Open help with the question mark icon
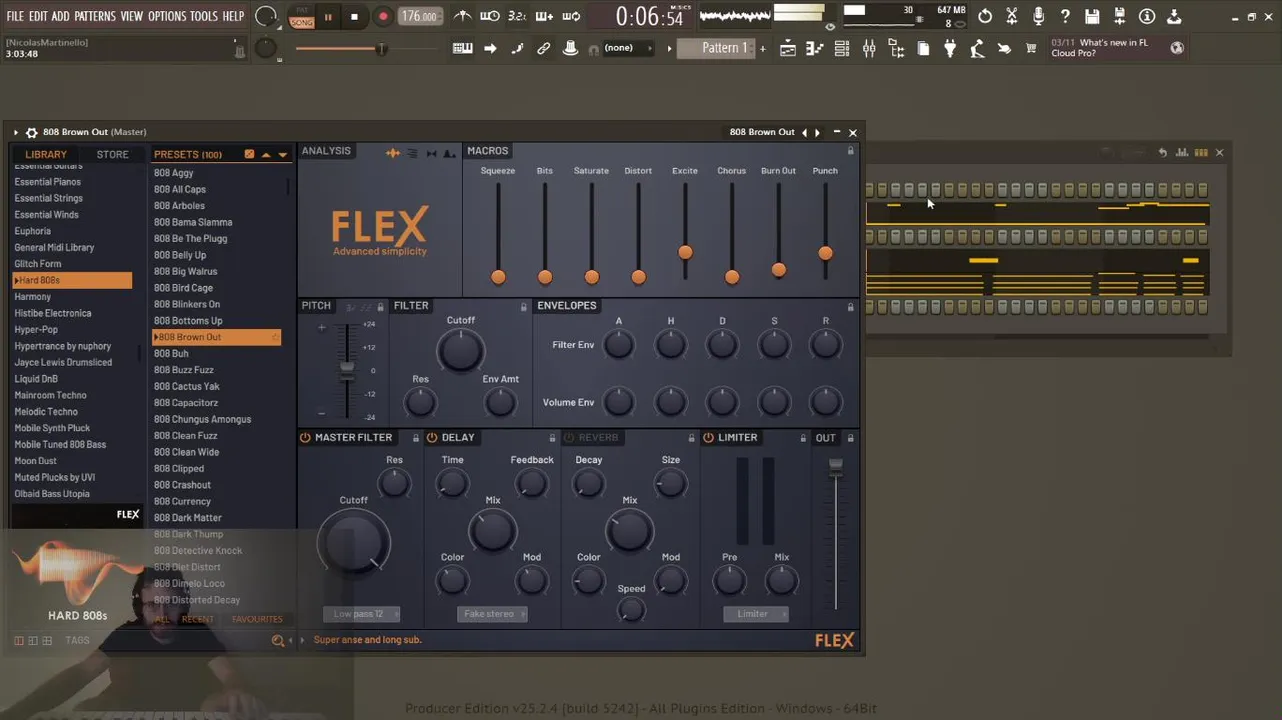Screen dimensions: 1282x720 (1065, 16)
